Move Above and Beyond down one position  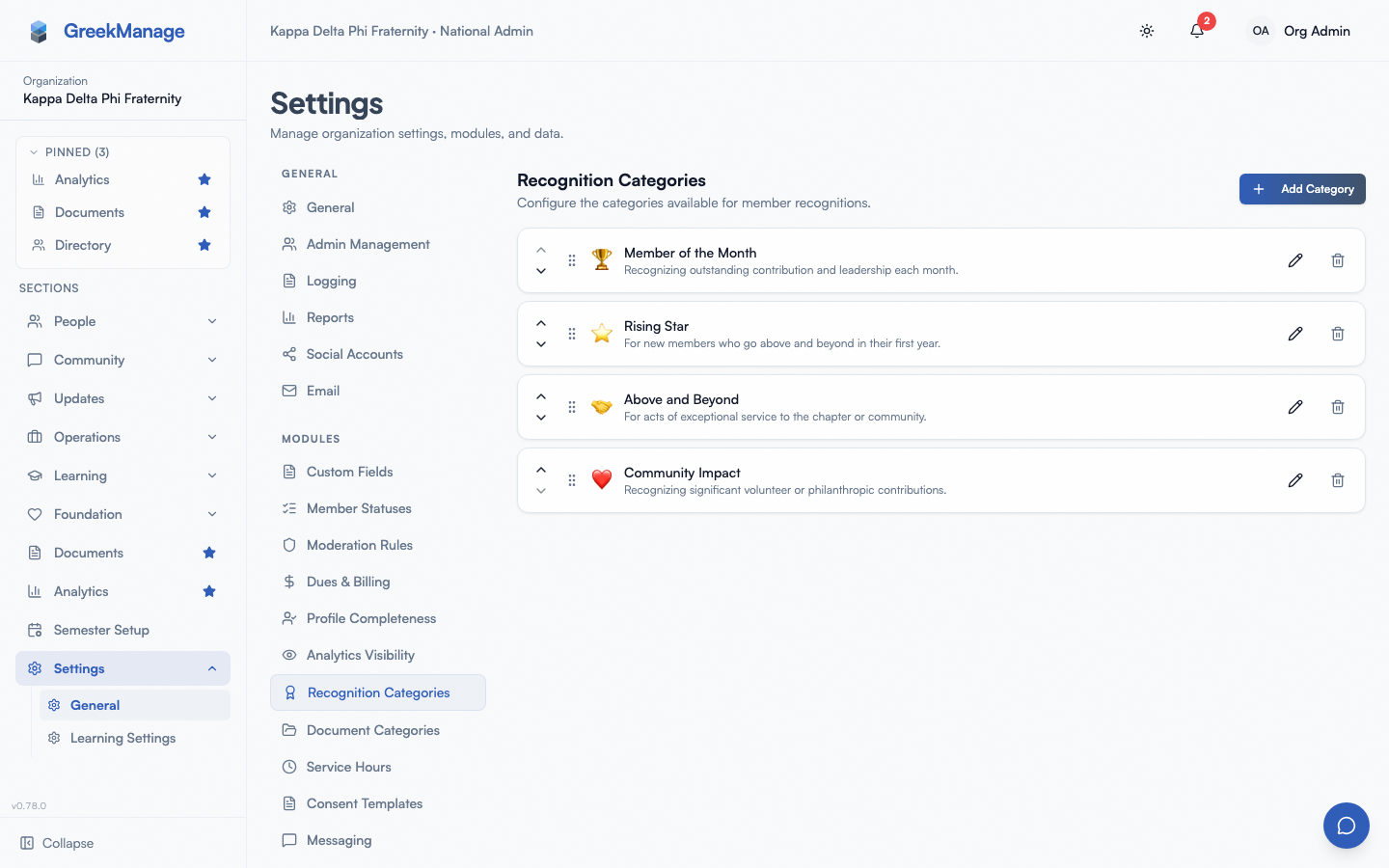(541, 418)
